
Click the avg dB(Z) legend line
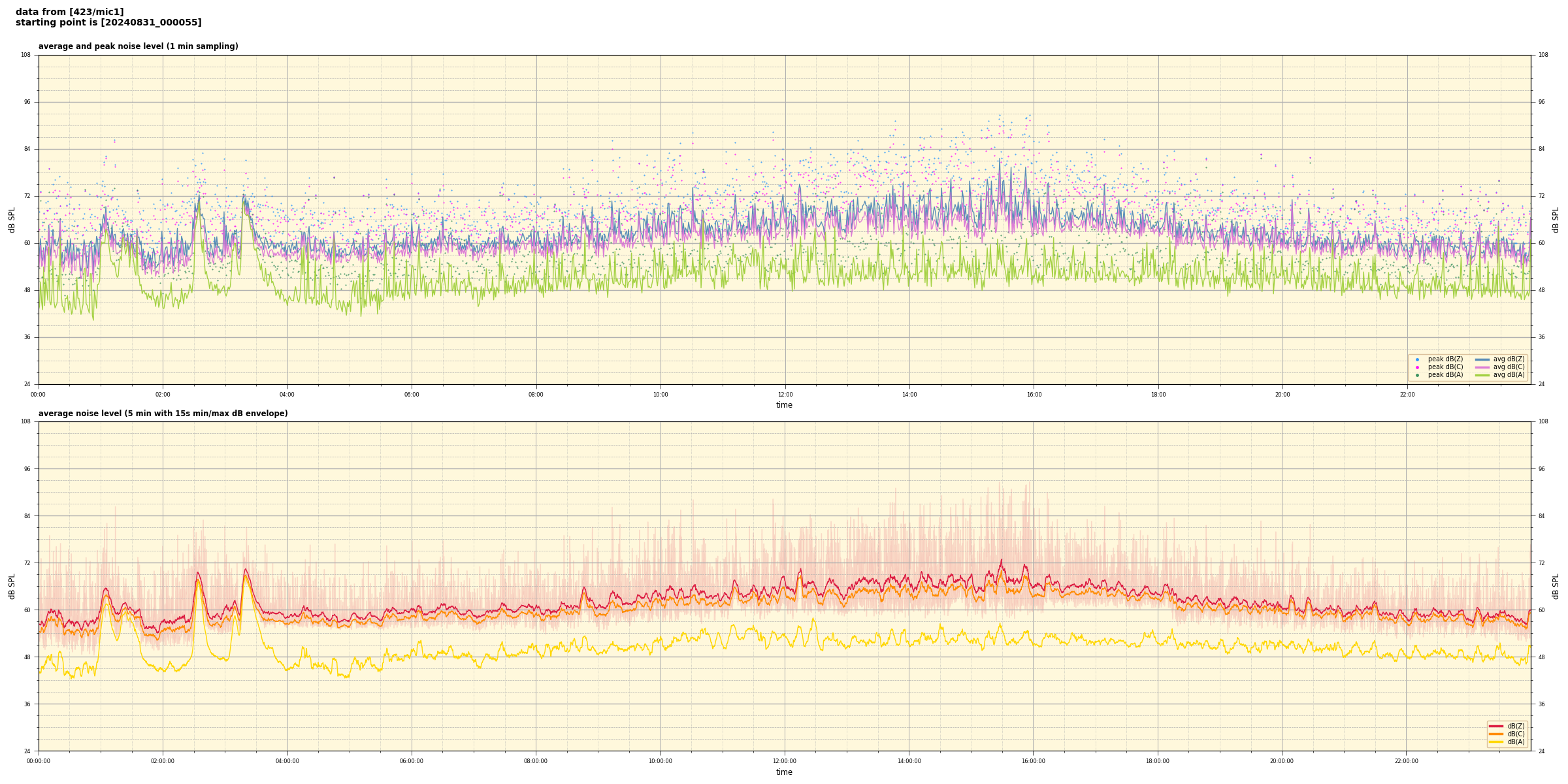[x=1482, y=359]
